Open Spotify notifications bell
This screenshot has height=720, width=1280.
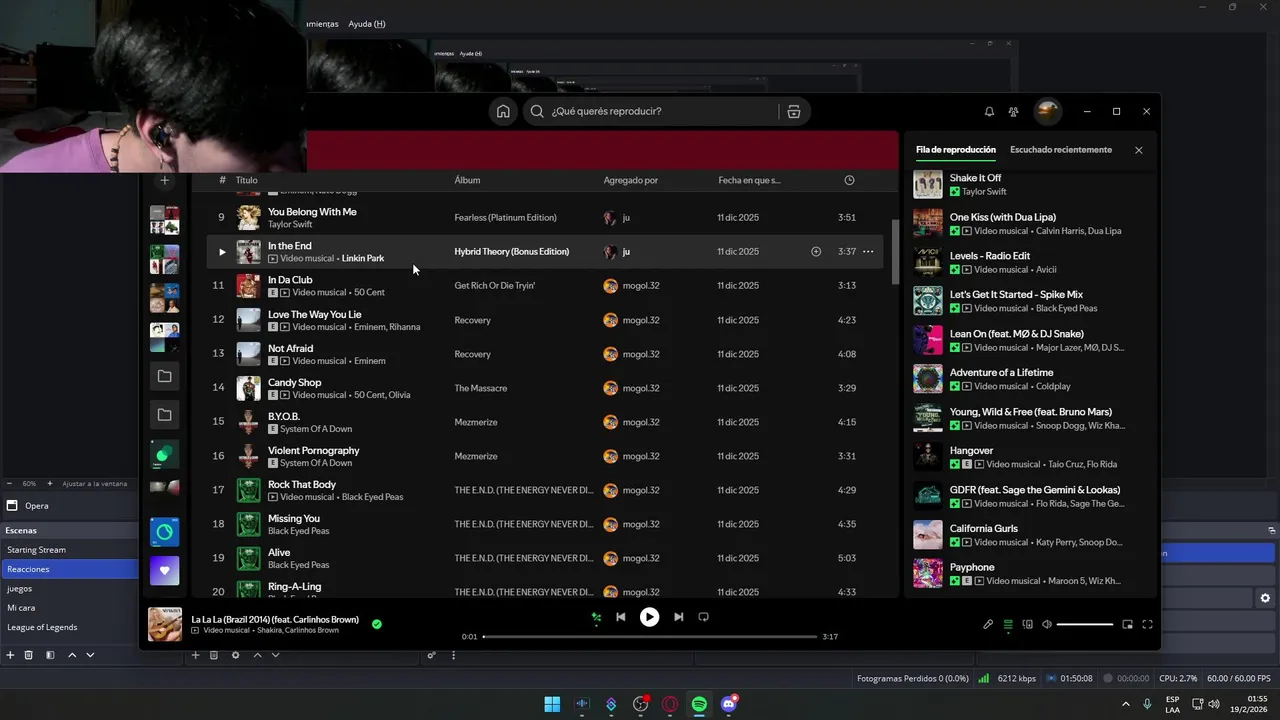[989, 111]
